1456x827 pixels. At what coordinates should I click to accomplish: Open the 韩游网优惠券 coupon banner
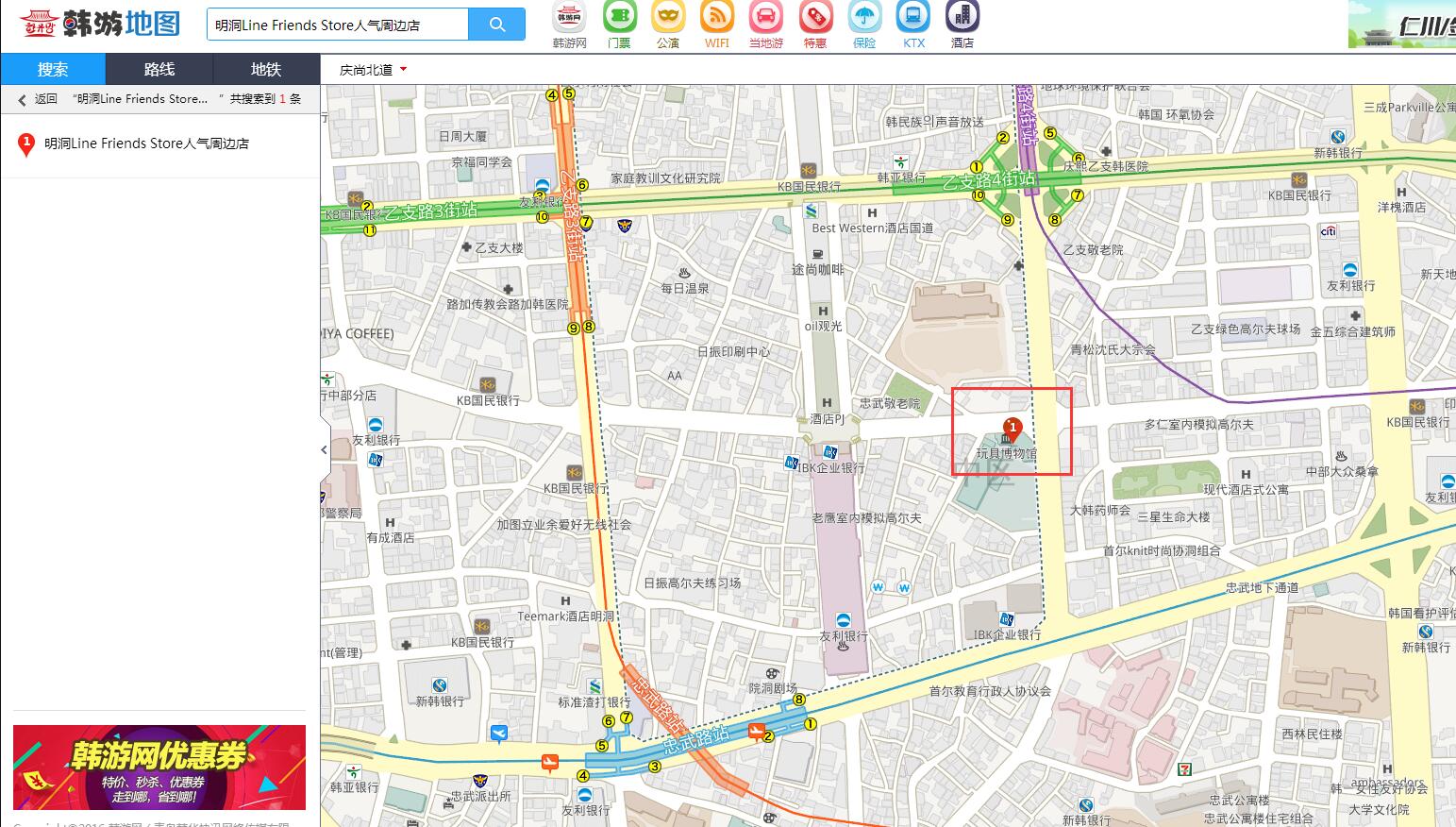159,768
